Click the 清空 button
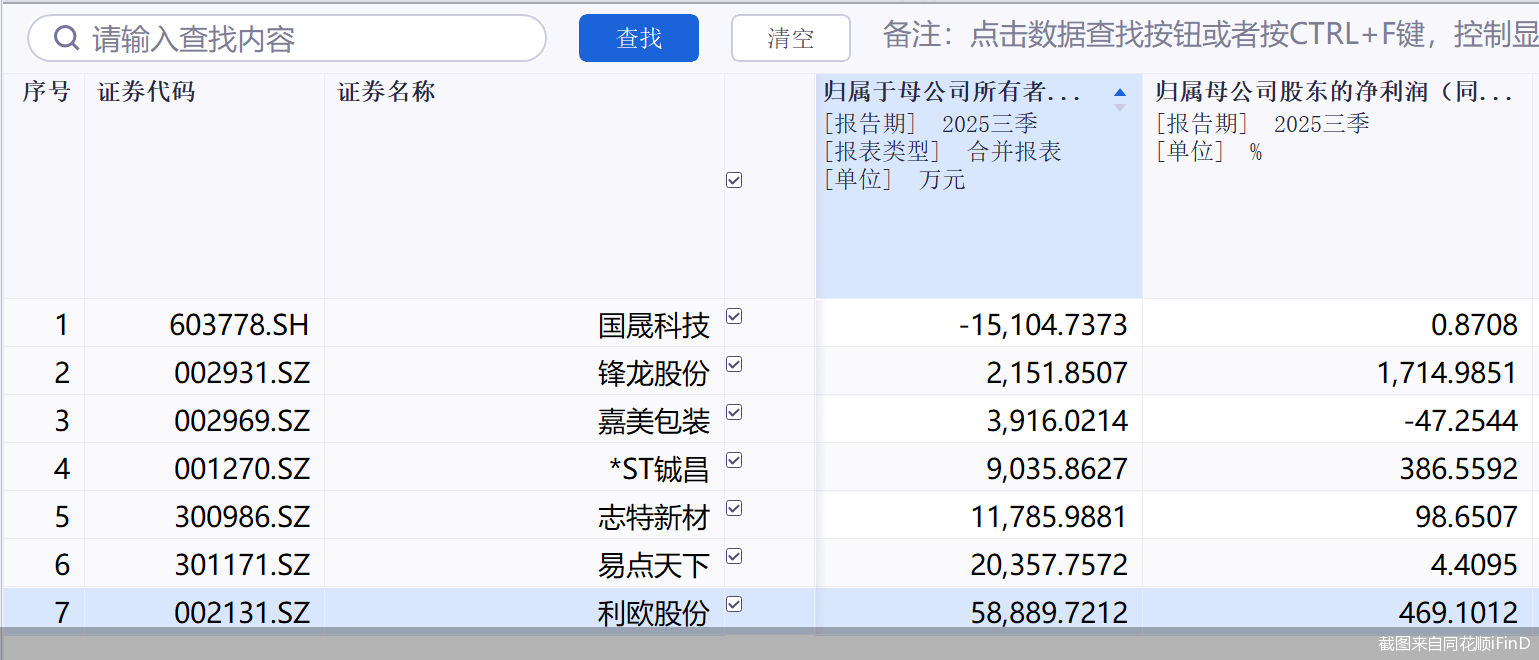1539x660 pixels. [790, 38]
